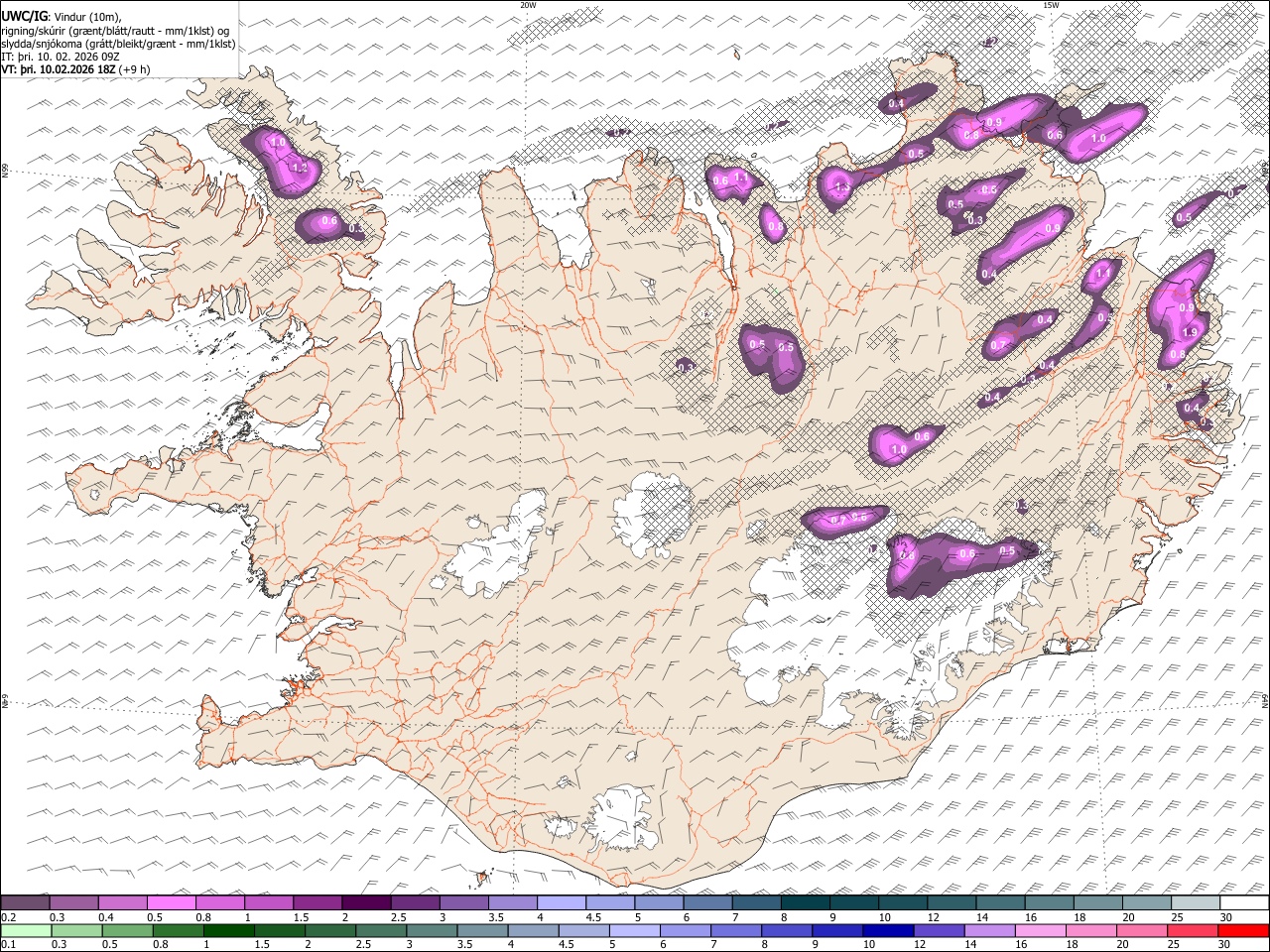Click the 'UWC/IG' bold heading in title box
Viewport: 1270px width, 952px height.
coord(24,17)
